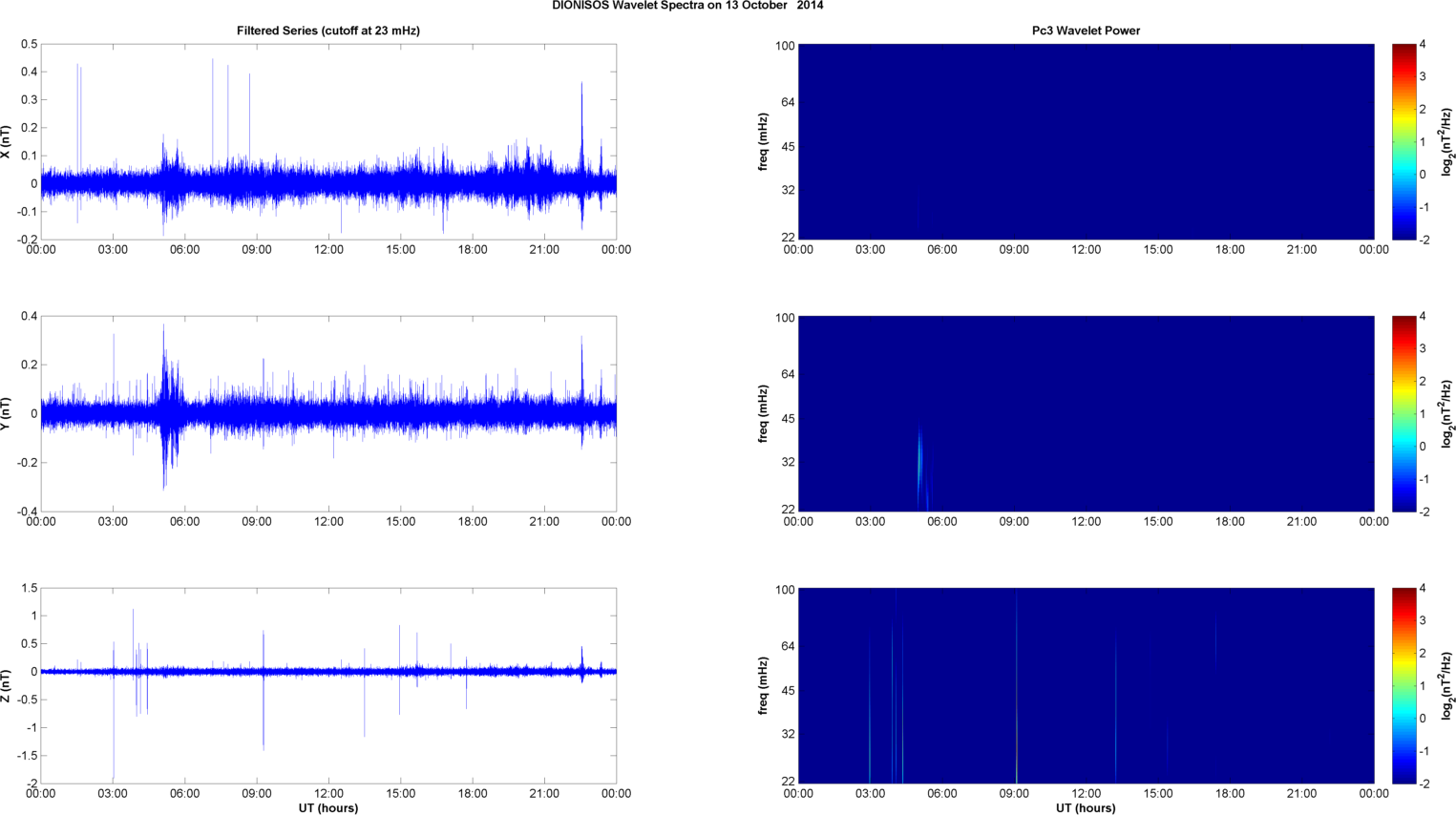Click the X (nT) axis label
This screenshot has height=815, width=1456.
[7, 142]
